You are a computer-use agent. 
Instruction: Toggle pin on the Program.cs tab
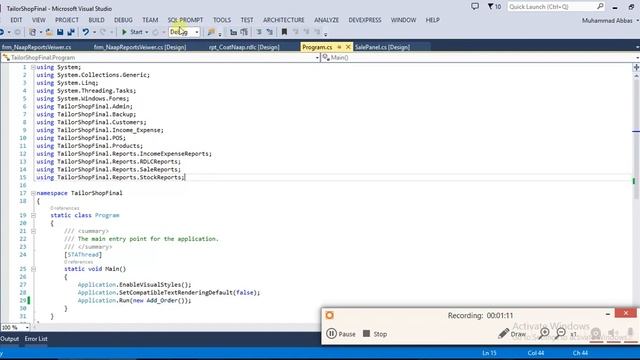339,47
